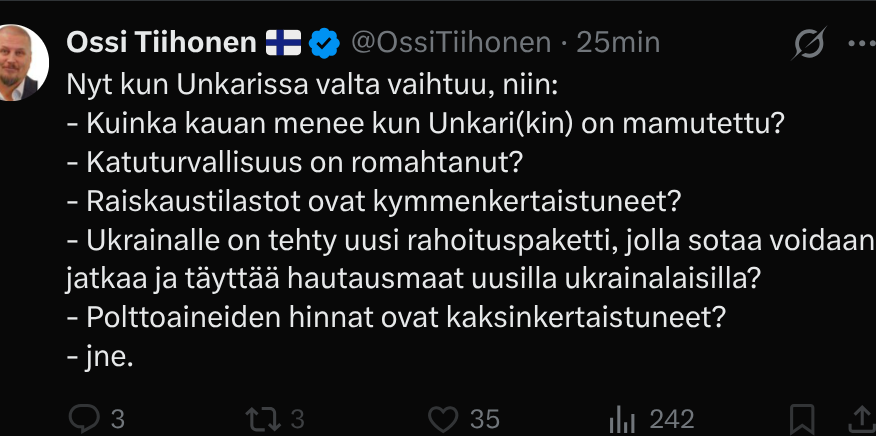This screenshot has width=876, height=436.
Task: Bookmark this tweet by Ossi Tiihonen
Action: [801, 417]
